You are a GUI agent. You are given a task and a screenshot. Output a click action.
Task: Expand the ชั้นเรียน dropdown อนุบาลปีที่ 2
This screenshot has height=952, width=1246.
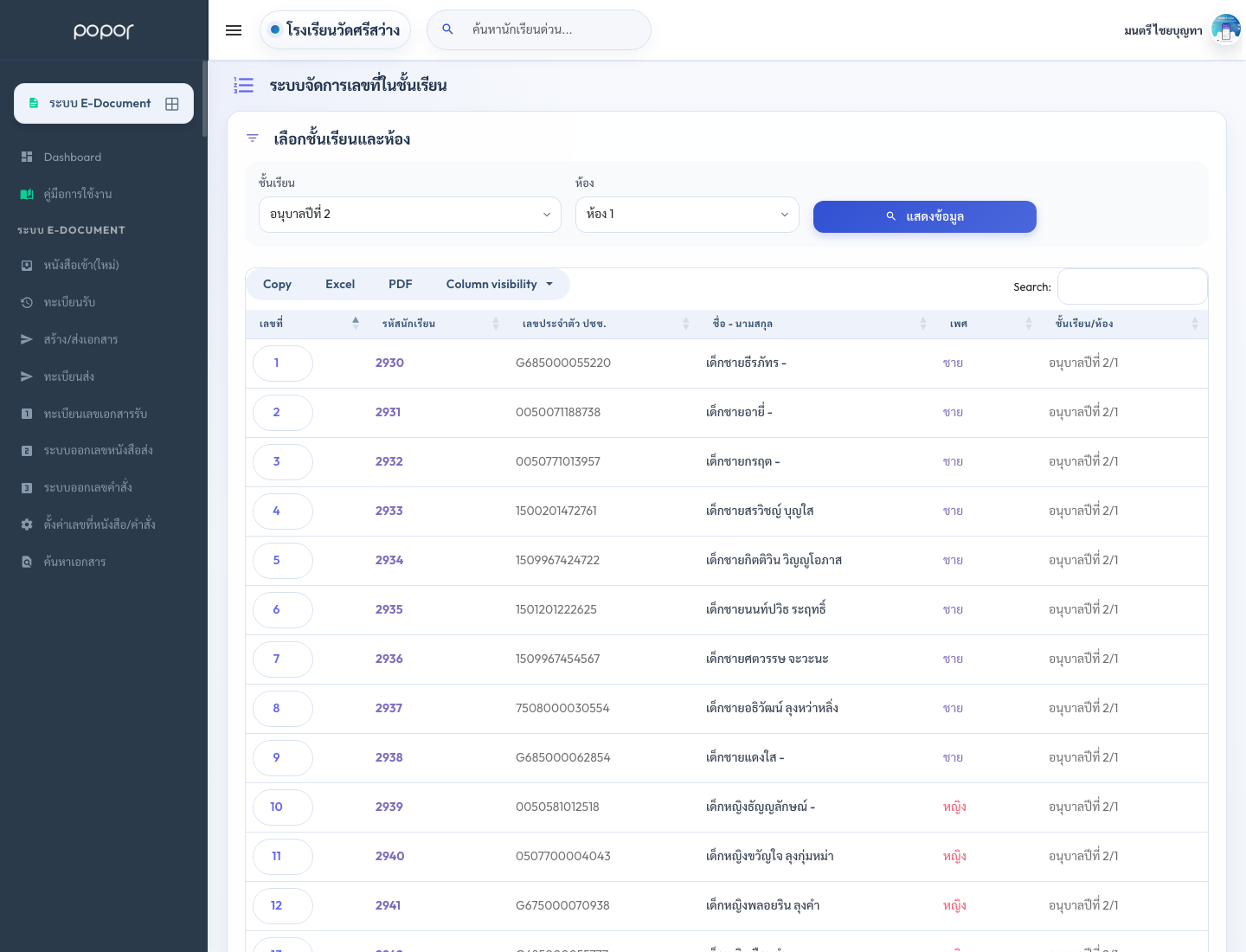tap(410, 215)
